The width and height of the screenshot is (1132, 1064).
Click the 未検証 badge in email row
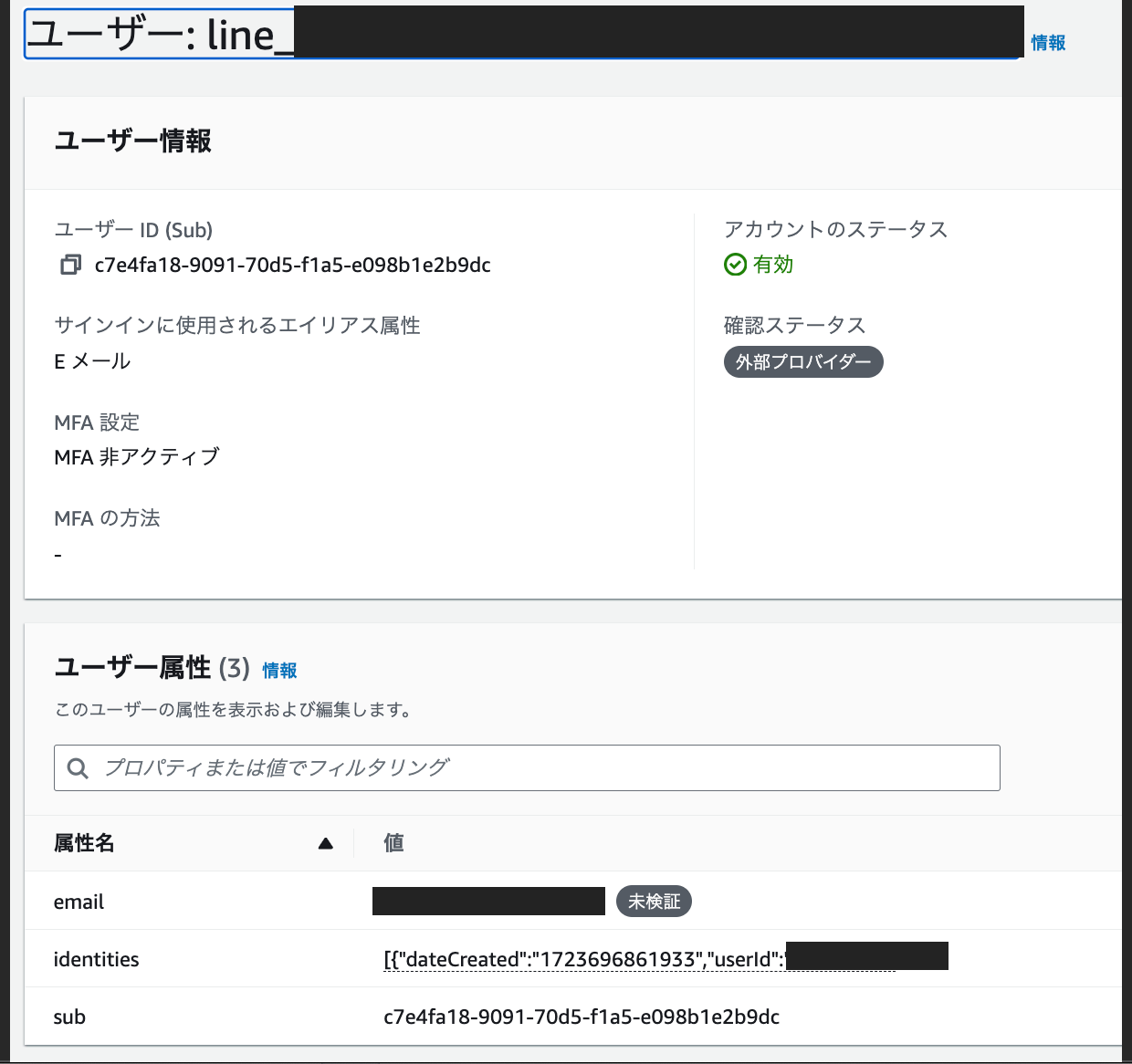point(655,902)
